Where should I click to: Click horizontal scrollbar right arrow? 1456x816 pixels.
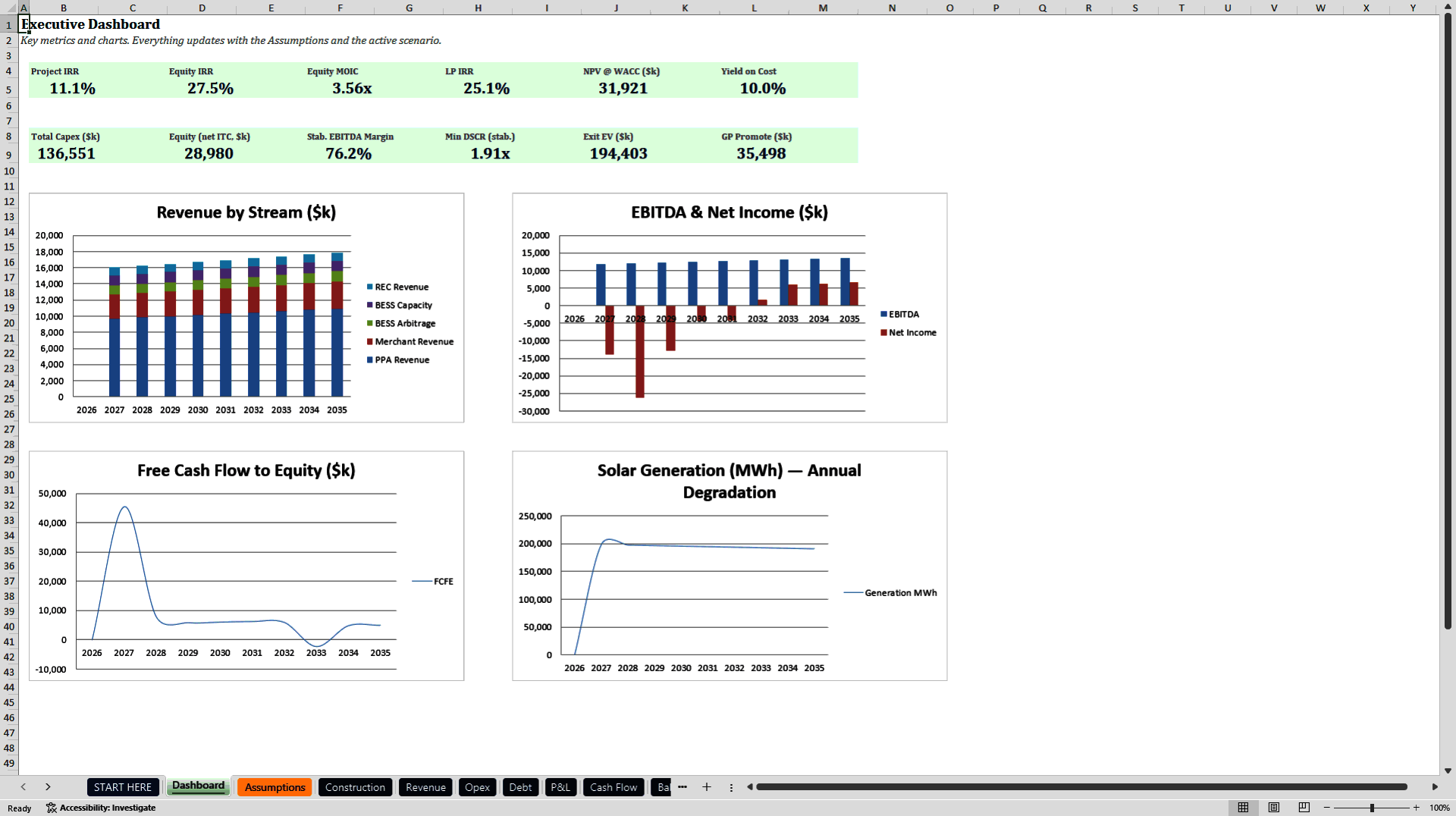[x=1435, y=787]
